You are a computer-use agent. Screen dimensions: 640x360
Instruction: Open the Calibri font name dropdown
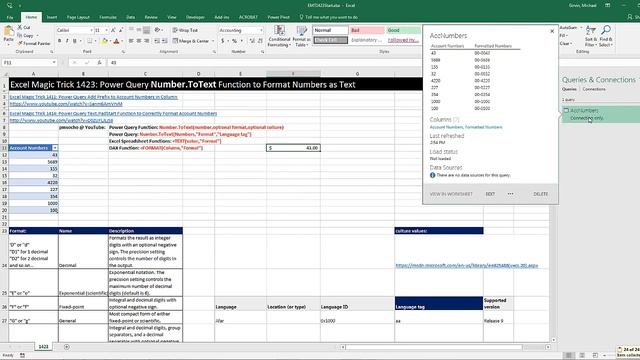[91, 30]
